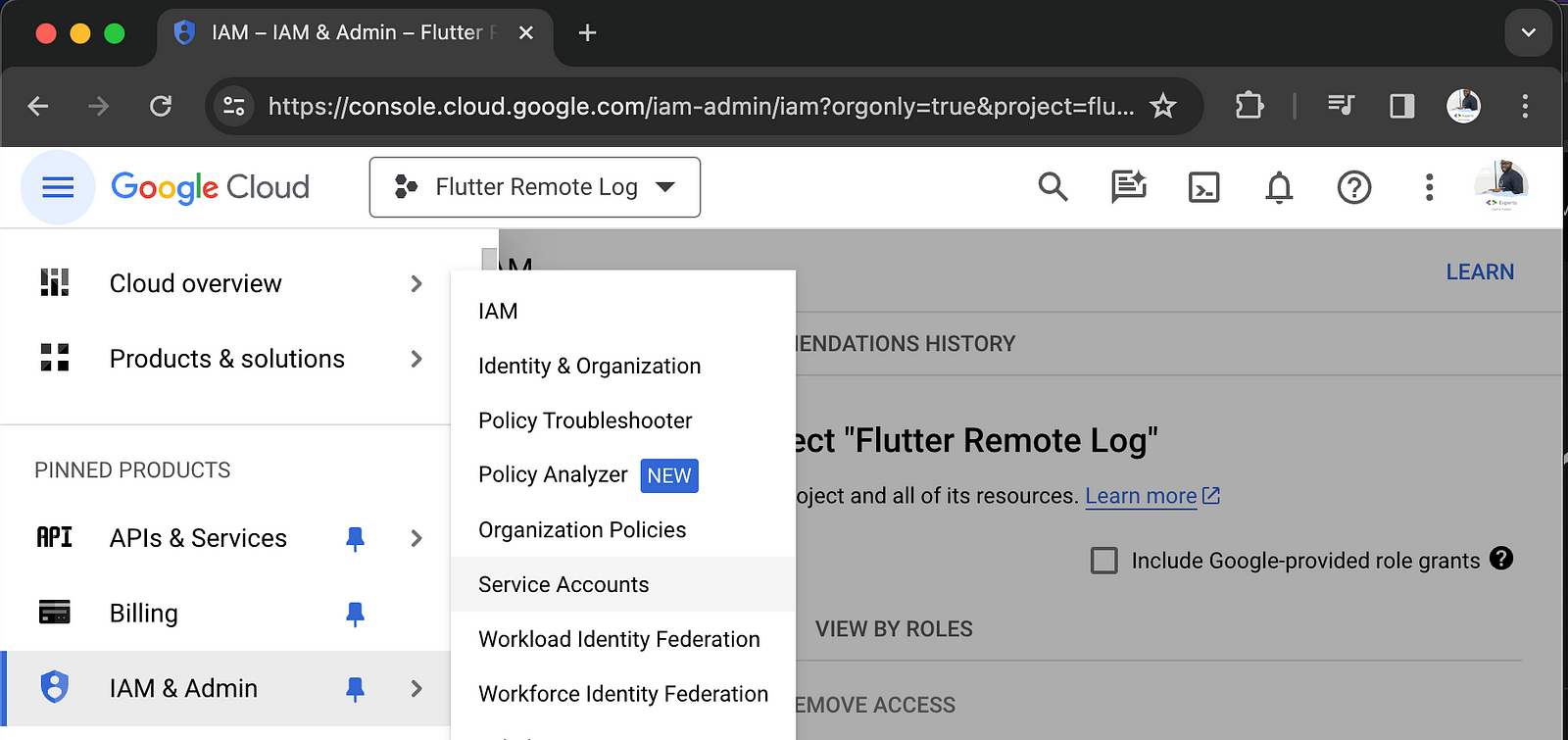This screenshot has height=740, width=1568.
Task: Open Products & solutions in sidebar
Action: click(x=226, y=359)
